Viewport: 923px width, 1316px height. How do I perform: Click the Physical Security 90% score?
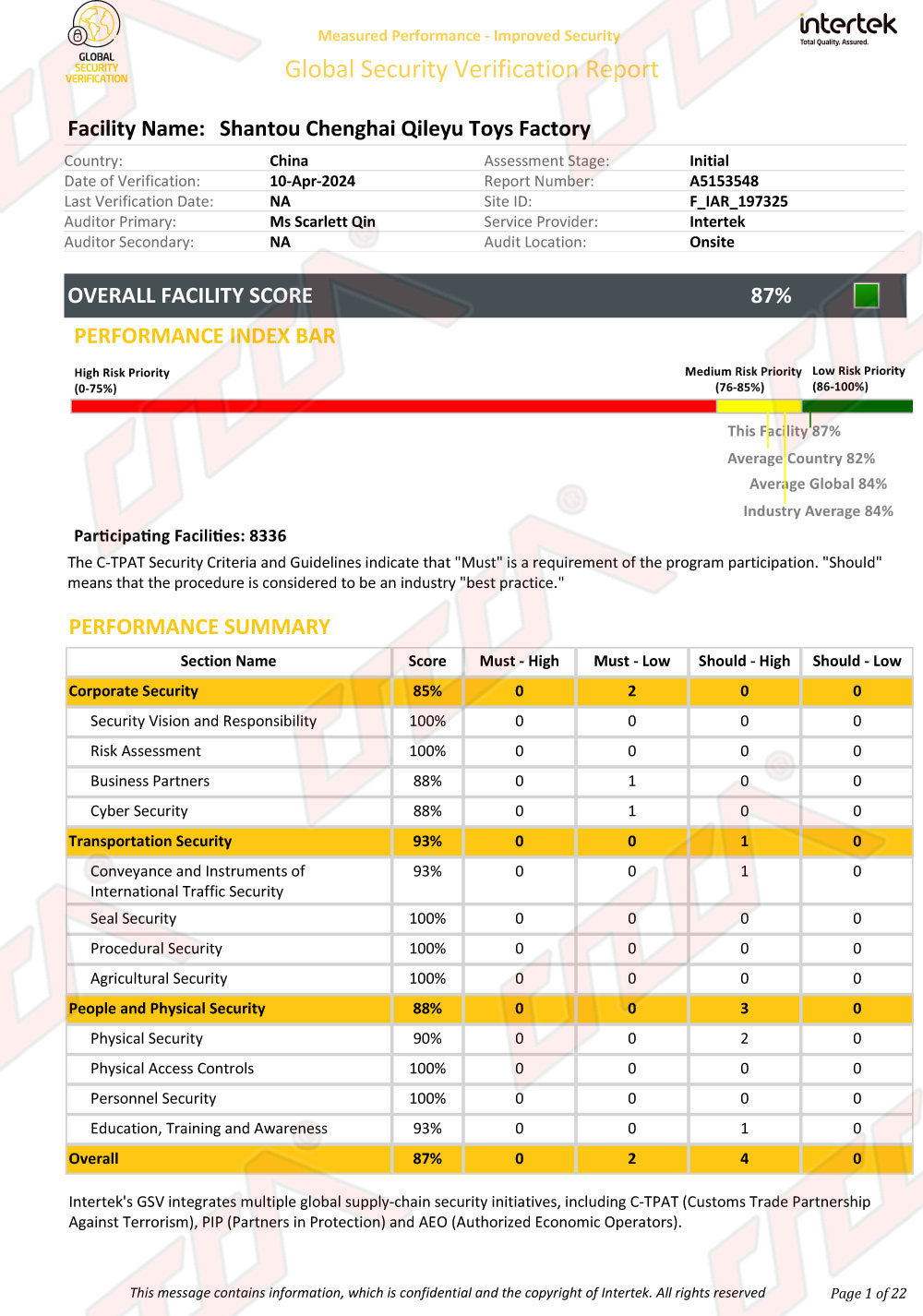(x=427, y=1038)
